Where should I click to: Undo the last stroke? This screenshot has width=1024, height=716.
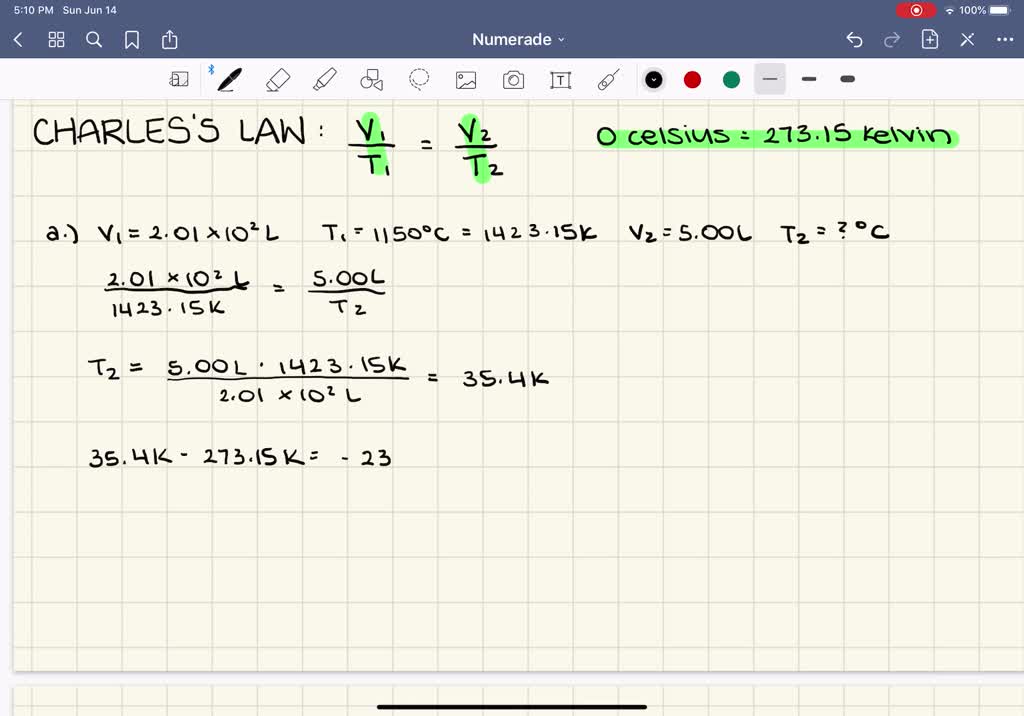(853, 39)
